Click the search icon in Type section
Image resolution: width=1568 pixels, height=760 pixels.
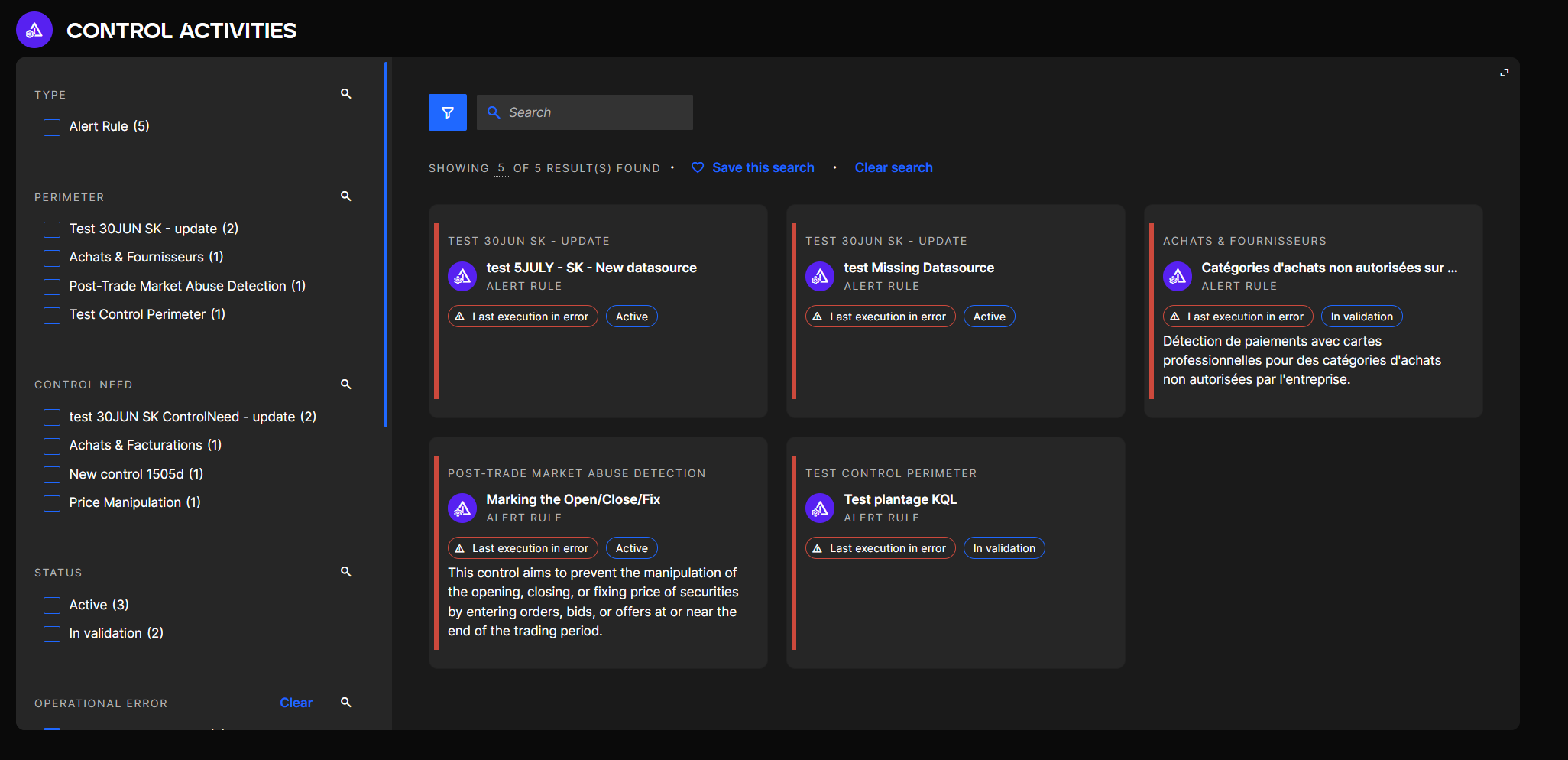tap(345, 94)
